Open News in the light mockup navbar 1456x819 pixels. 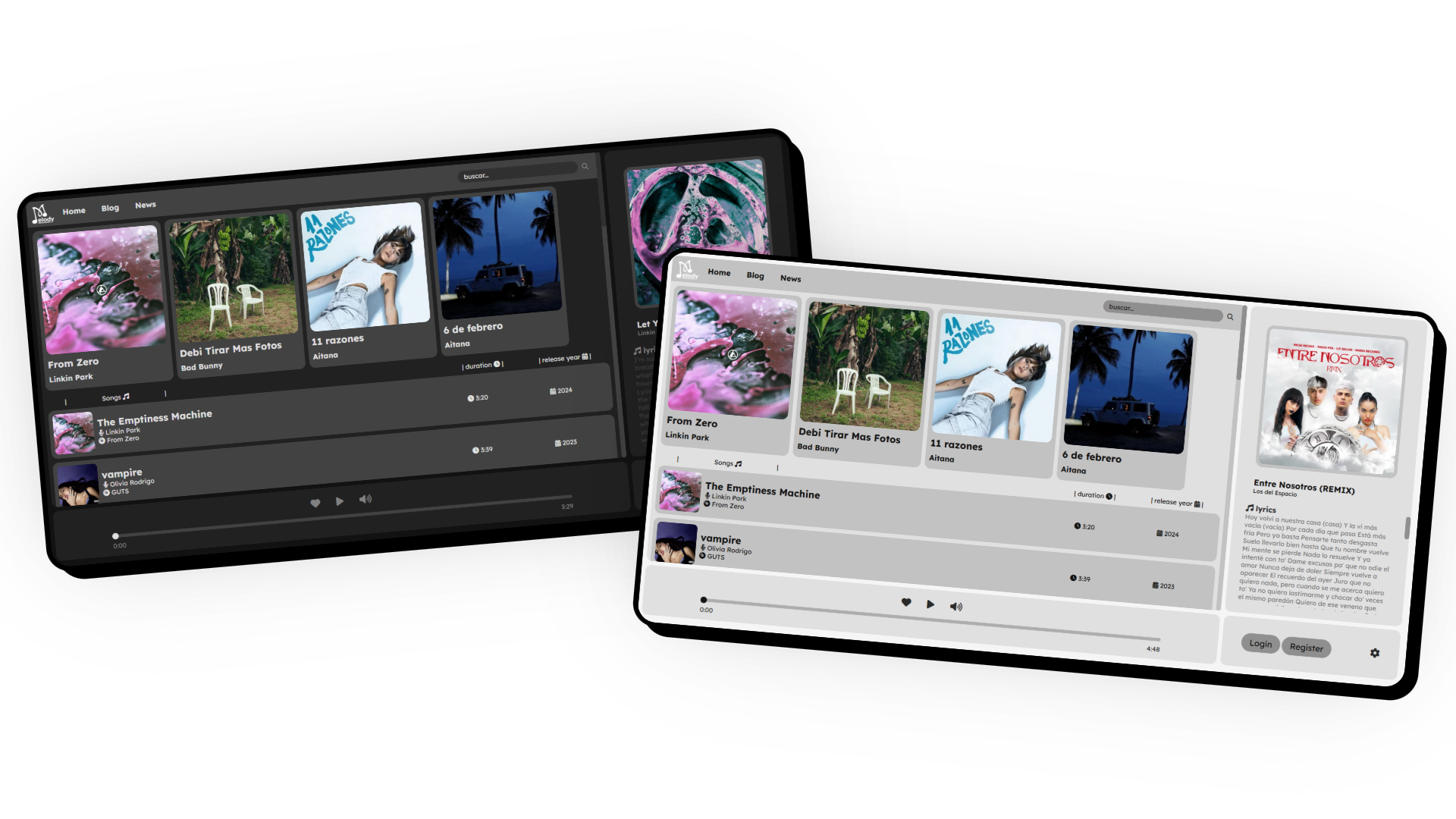pyautogui.click(x=790, y=278)
